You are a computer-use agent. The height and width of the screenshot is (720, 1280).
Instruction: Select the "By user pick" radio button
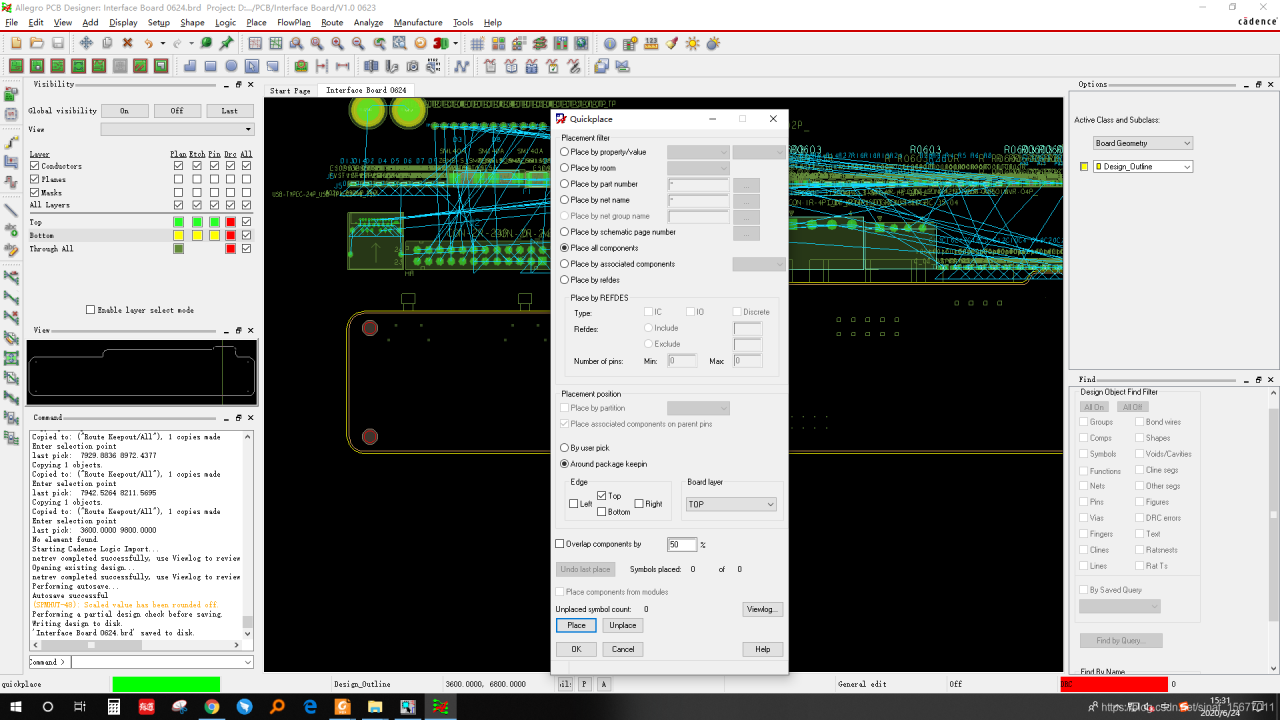click(x=565, y=448)
